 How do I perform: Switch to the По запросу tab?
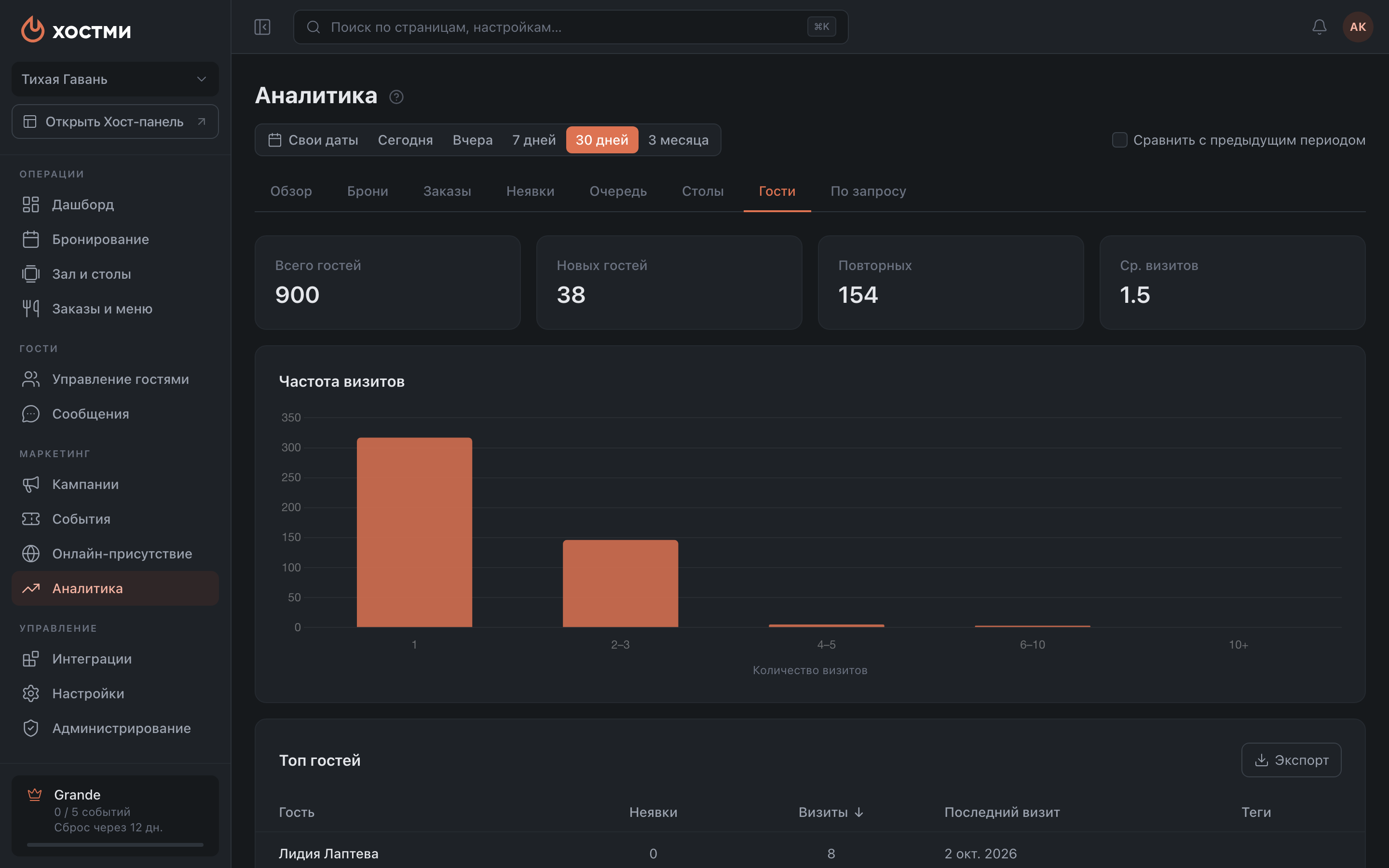point(868,191)
